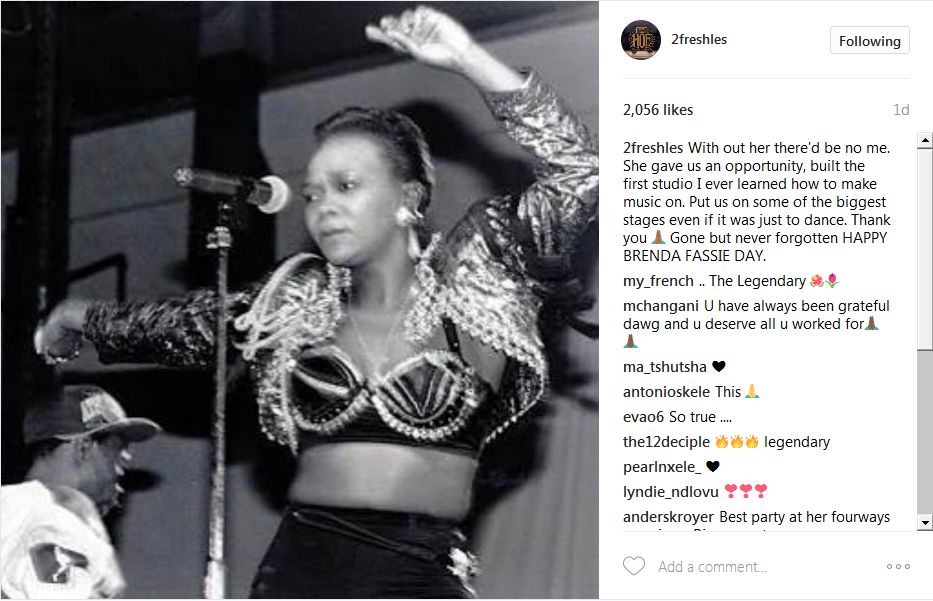Open commenter anderskroyer profile

(668, 517)
